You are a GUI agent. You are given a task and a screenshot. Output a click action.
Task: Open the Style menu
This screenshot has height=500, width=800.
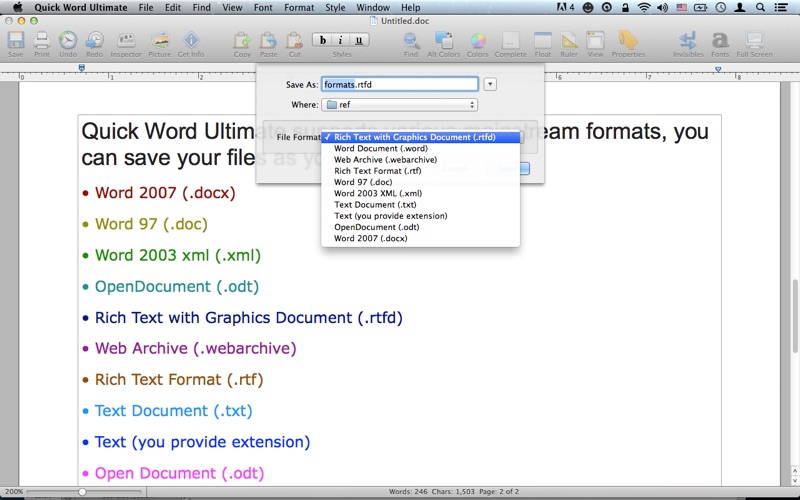click(x=335, y=7)
